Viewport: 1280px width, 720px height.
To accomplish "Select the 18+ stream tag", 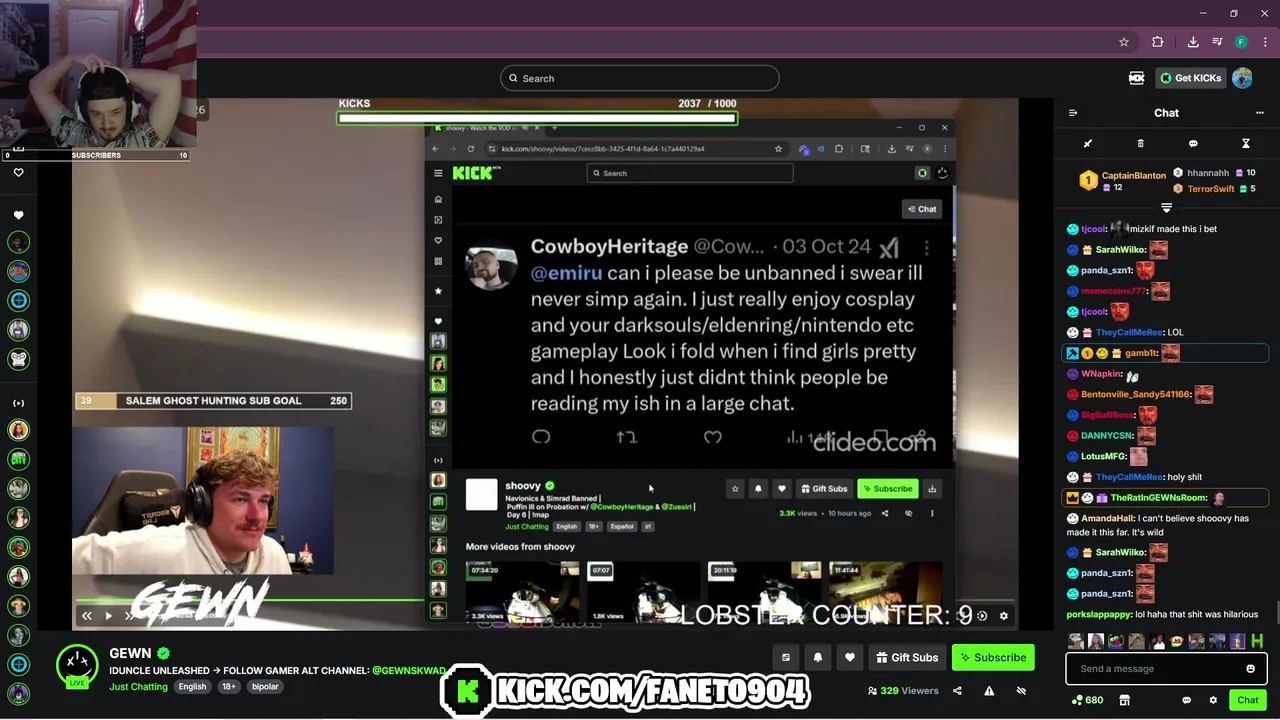I will 229,687.
